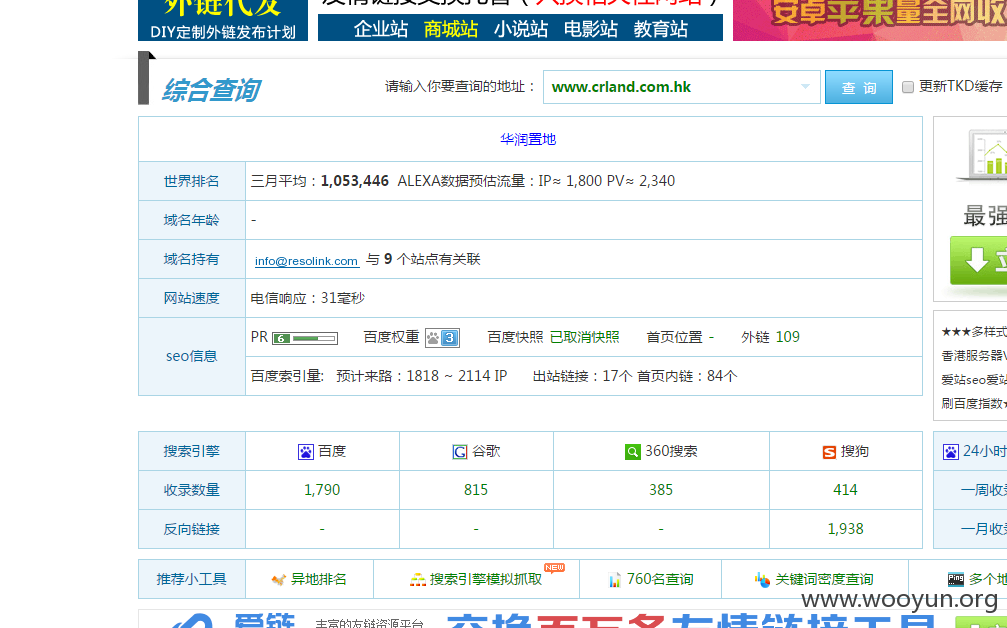
Task: Click the 网站速度 row label
Action: (x=191, y=299)
